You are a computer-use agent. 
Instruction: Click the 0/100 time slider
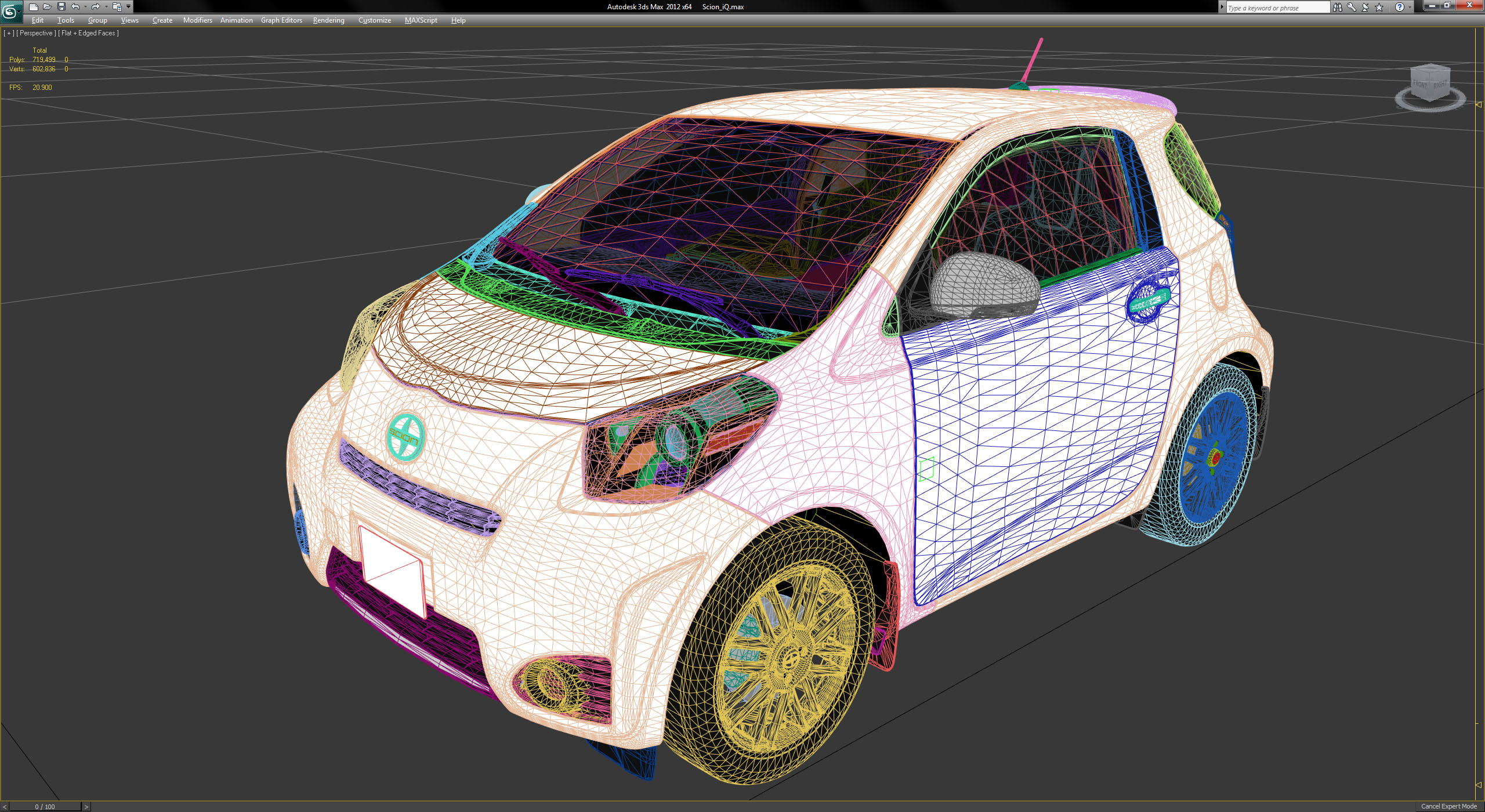click(x=45, y=806)
